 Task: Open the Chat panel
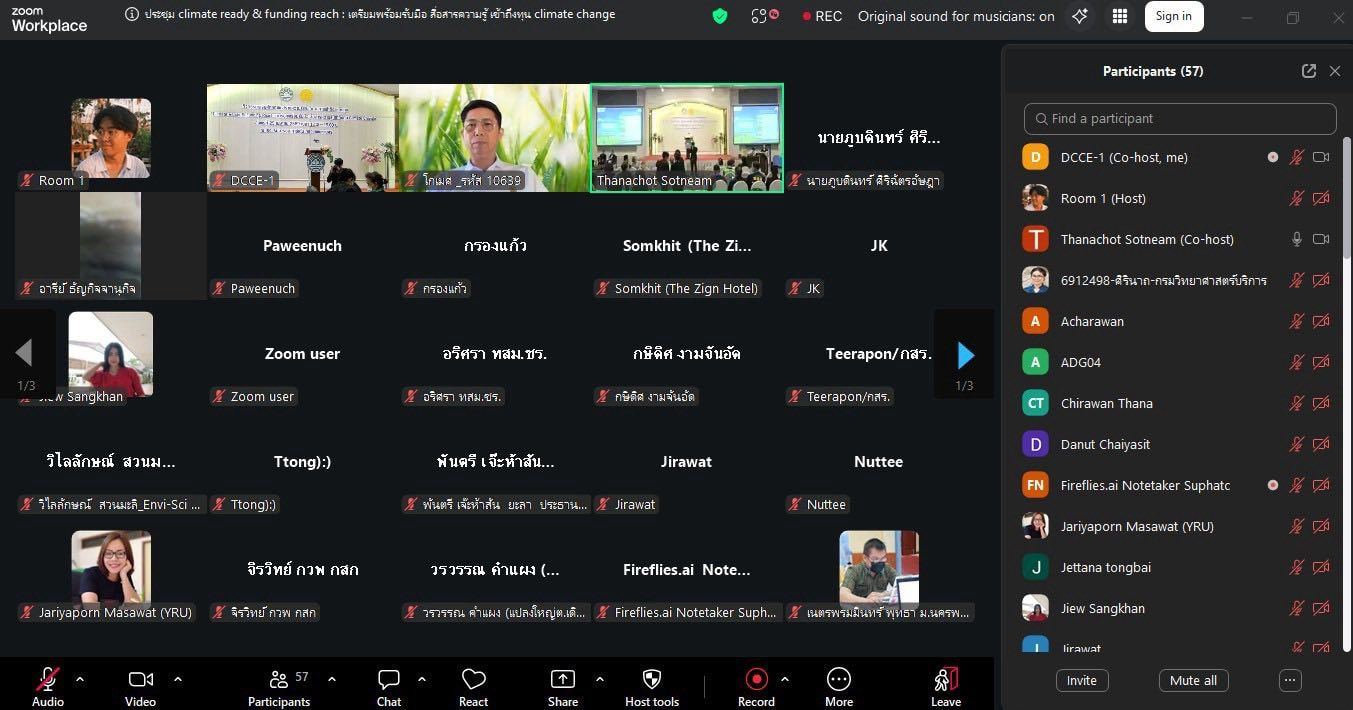click(x=389, y=686)
